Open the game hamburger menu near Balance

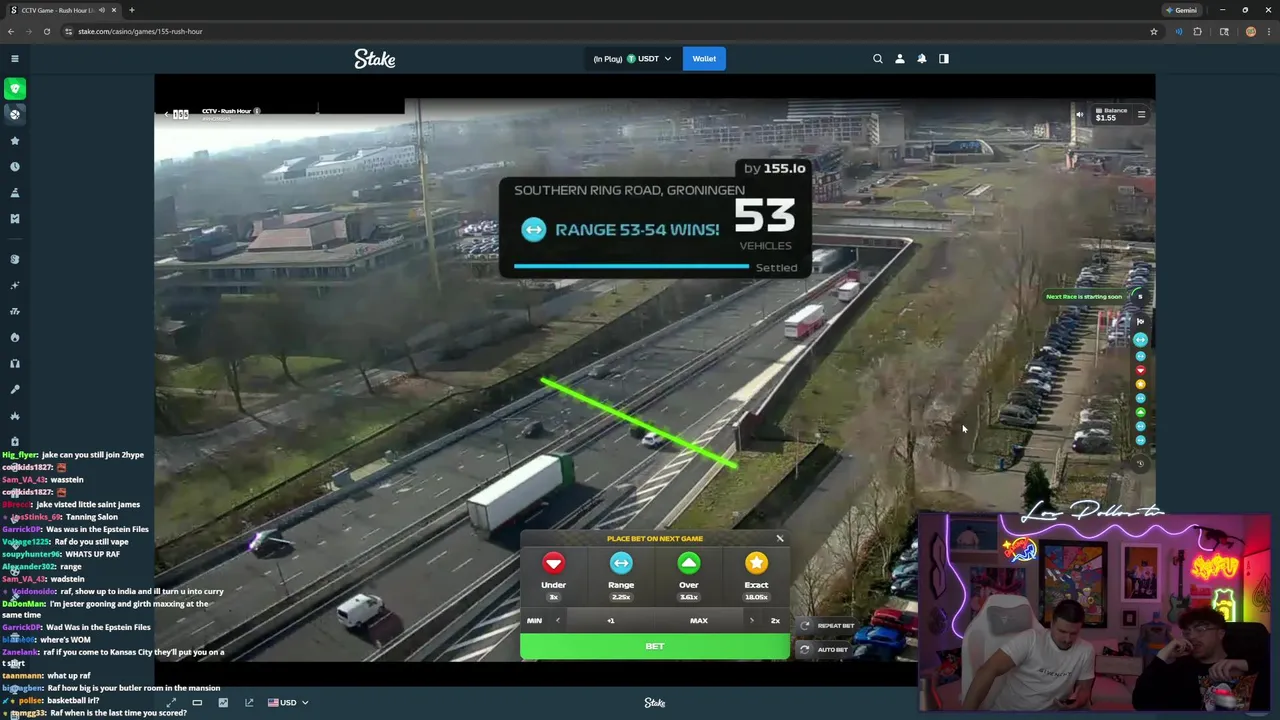(x=1141, y=115)
